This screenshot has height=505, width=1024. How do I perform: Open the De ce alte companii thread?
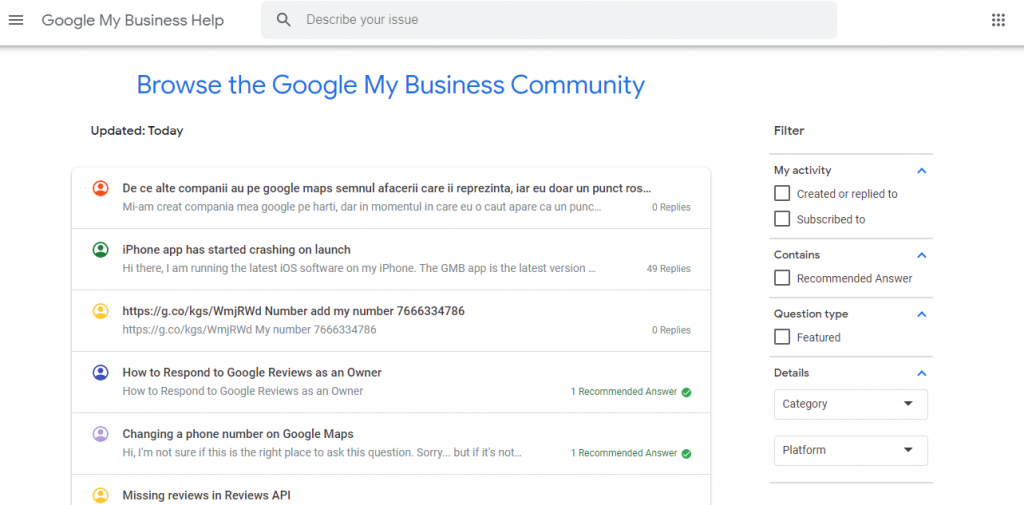[x=387, y=188]
